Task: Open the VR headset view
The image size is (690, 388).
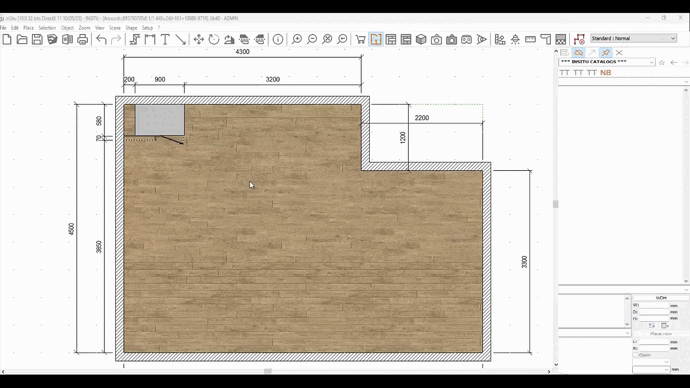Action: click(466, 40)
